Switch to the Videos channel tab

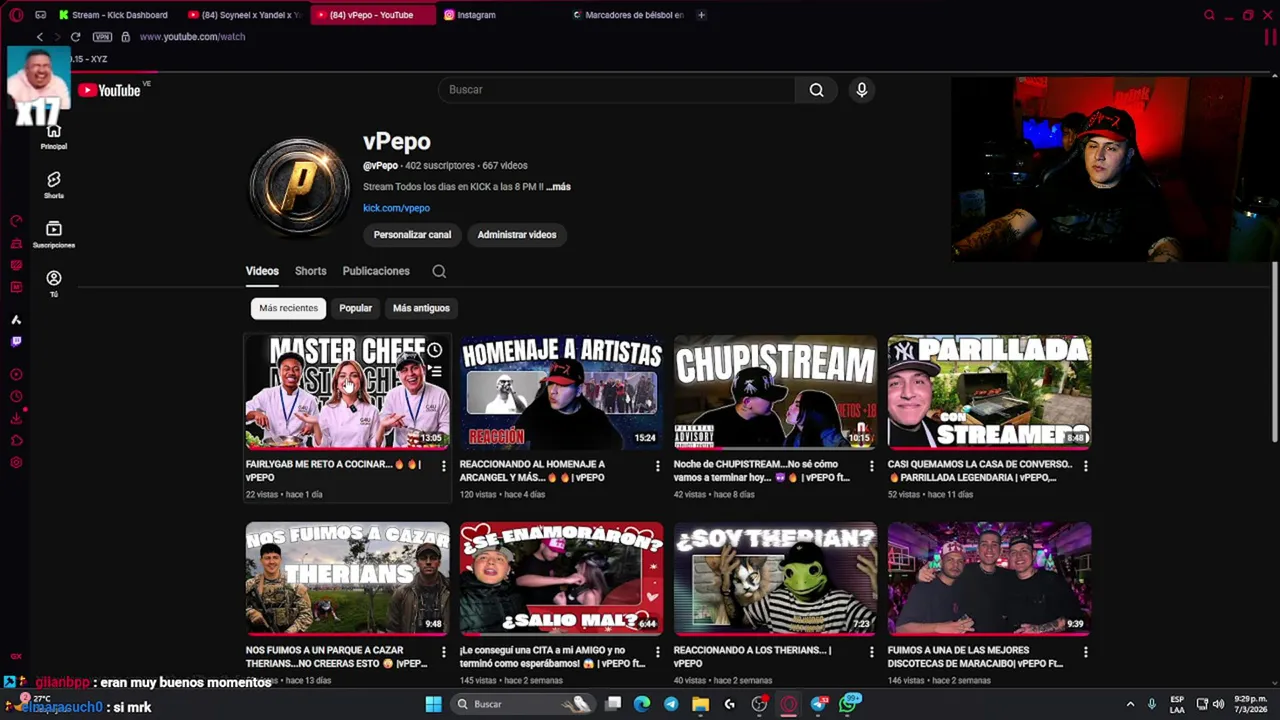click(x=262, y=271)
